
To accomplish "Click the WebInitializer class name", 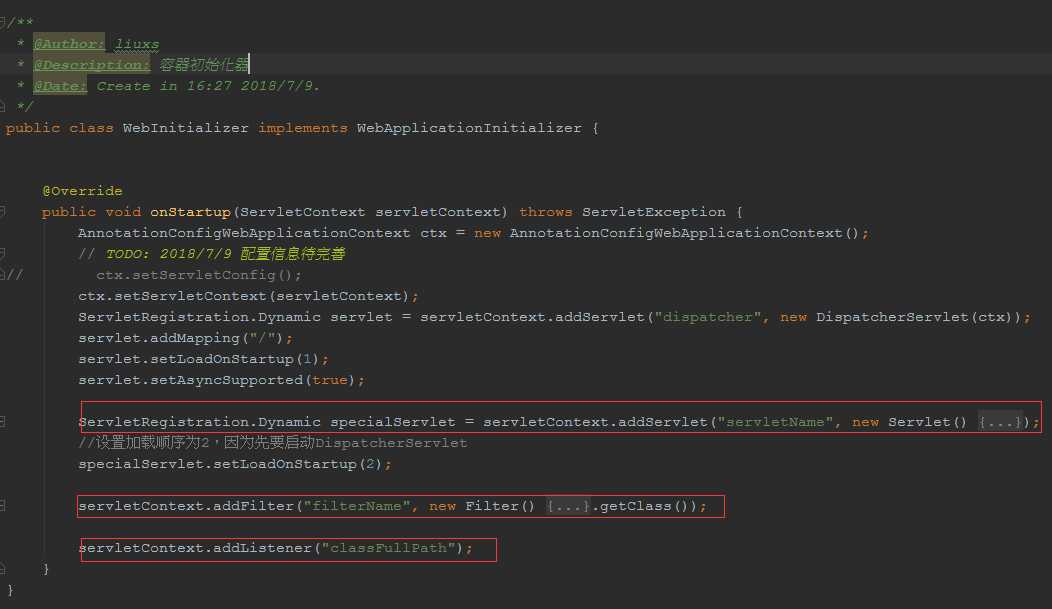I will 186,128.
